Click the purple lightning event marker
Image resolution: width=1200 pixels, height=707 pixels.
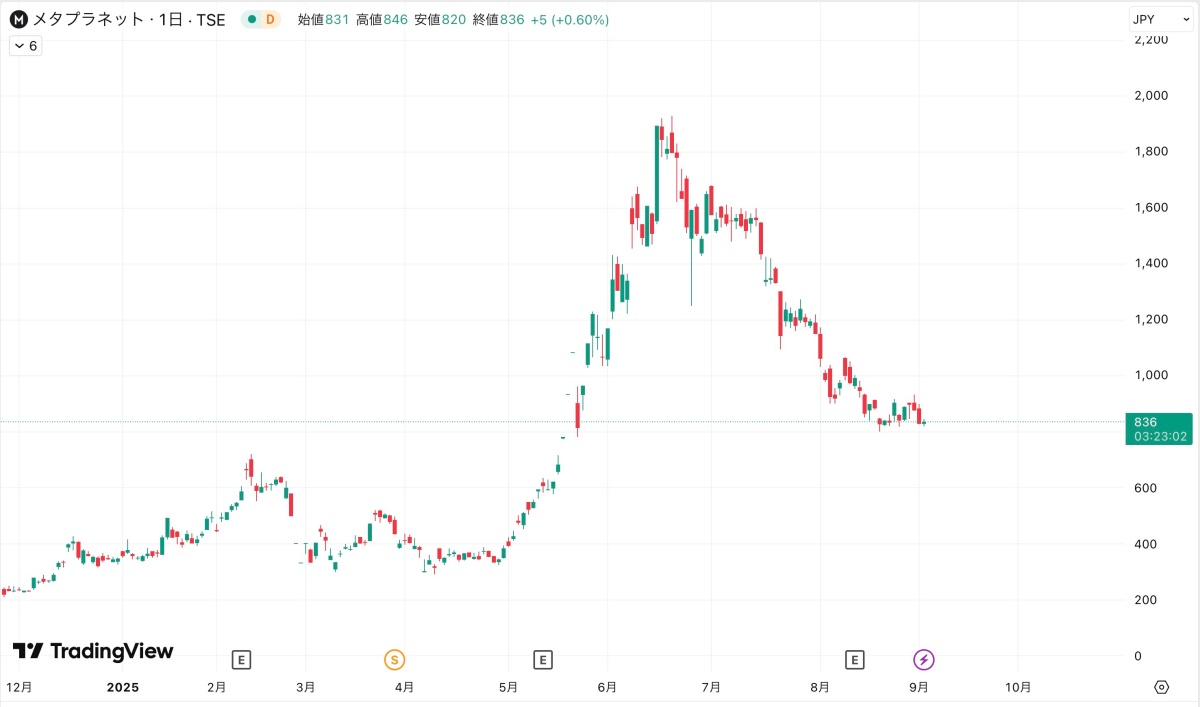click(925, 659)
